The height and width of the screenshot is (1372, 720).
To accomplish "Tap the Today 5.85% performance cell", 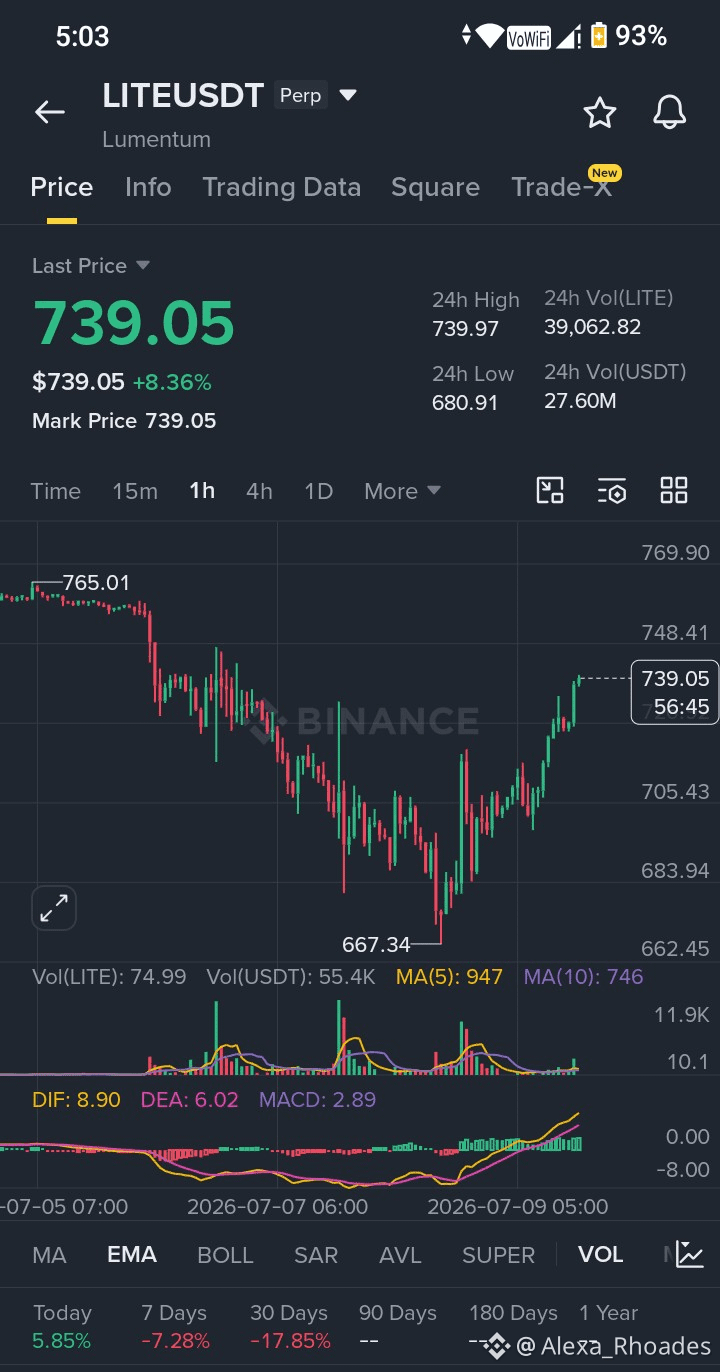I will (62, 1326).
